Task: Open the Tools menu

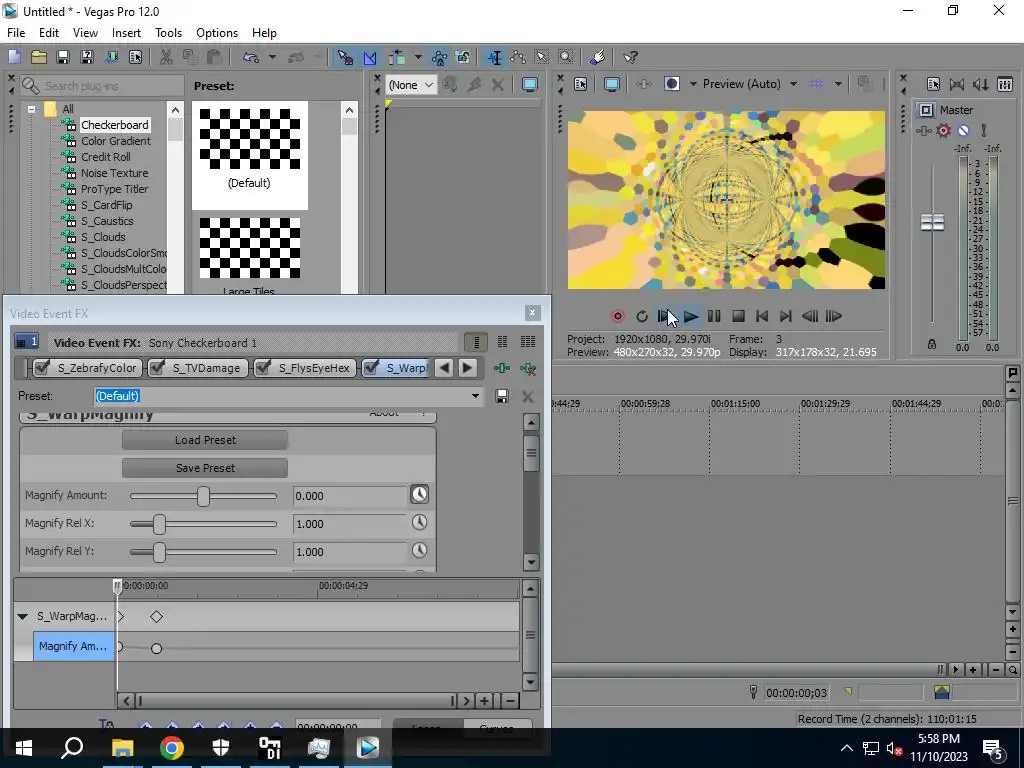Action: point(168,33)
